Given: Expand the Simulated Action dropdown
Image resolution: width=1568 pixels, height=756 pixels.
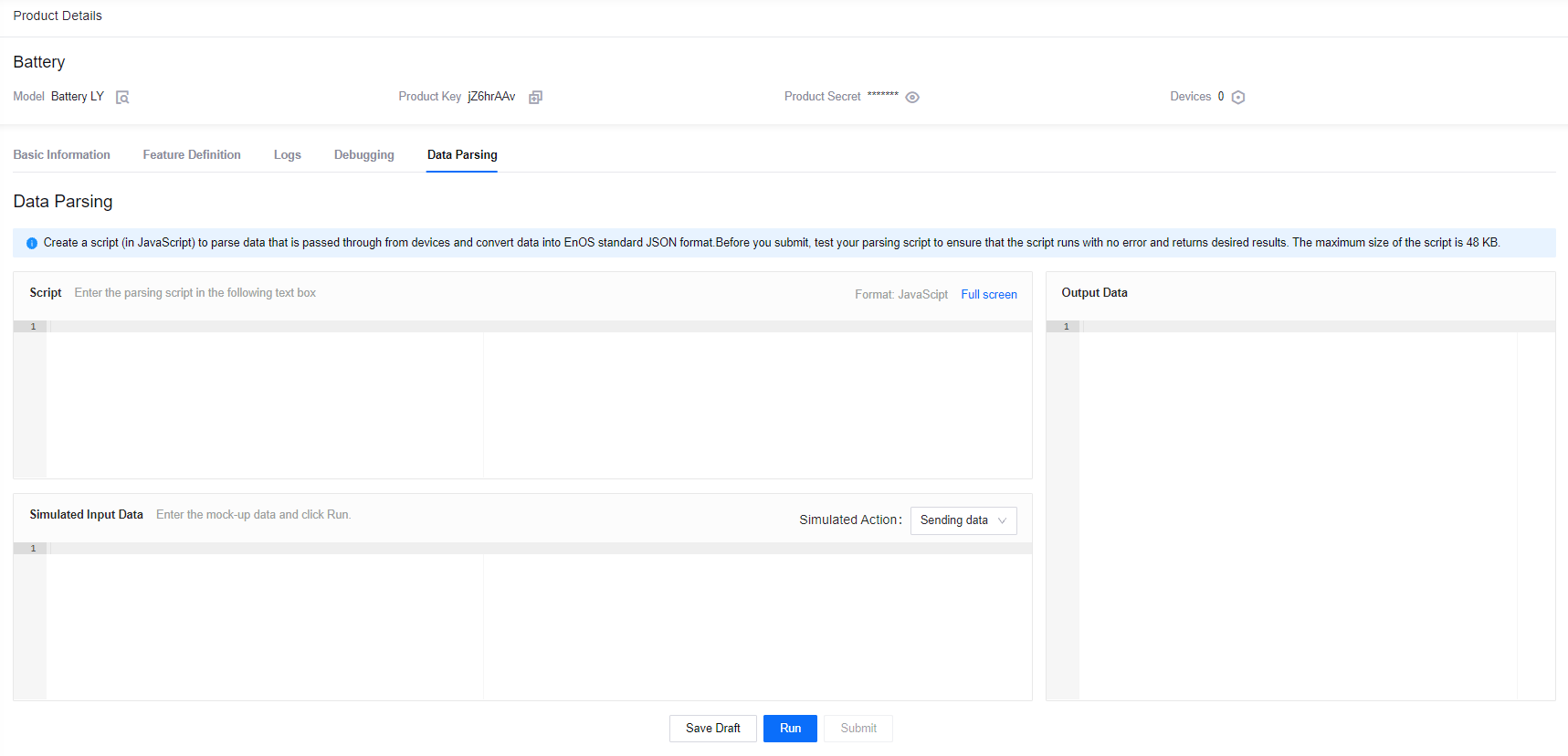Looking at the screenshot, I should 963,520.
